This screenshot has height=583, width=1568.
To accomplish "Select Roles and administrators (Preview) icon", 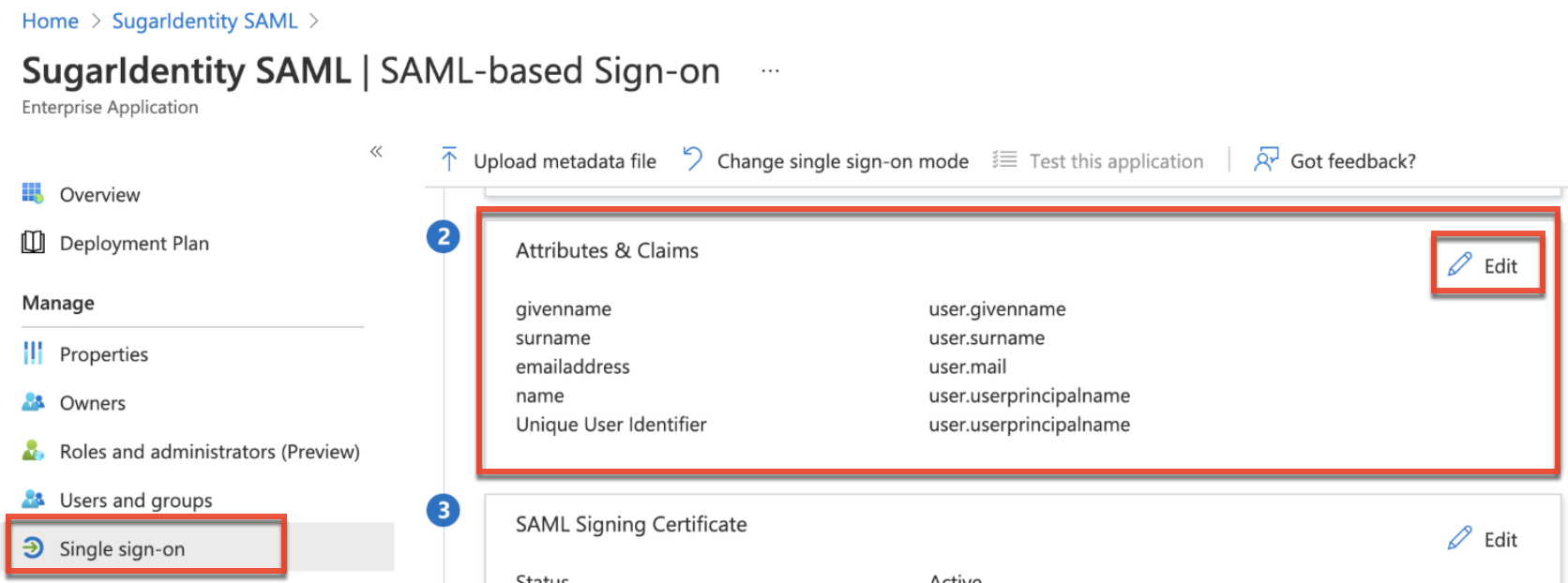I will click(33, 451).
